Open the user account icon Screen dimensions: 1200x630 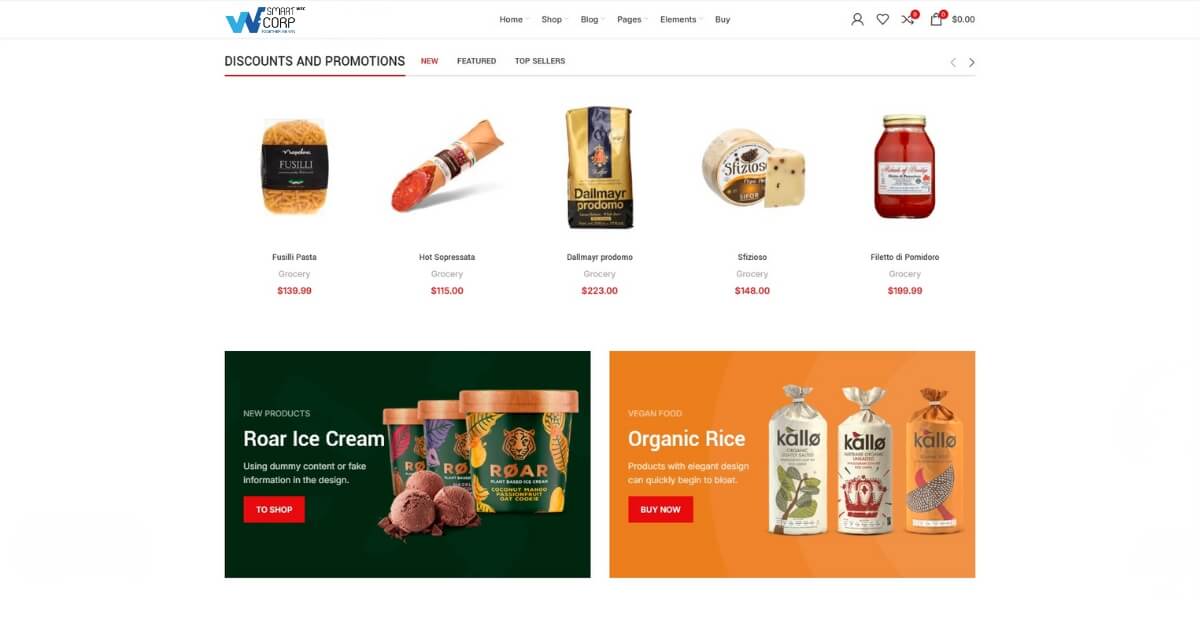click(x=857, y=19)
